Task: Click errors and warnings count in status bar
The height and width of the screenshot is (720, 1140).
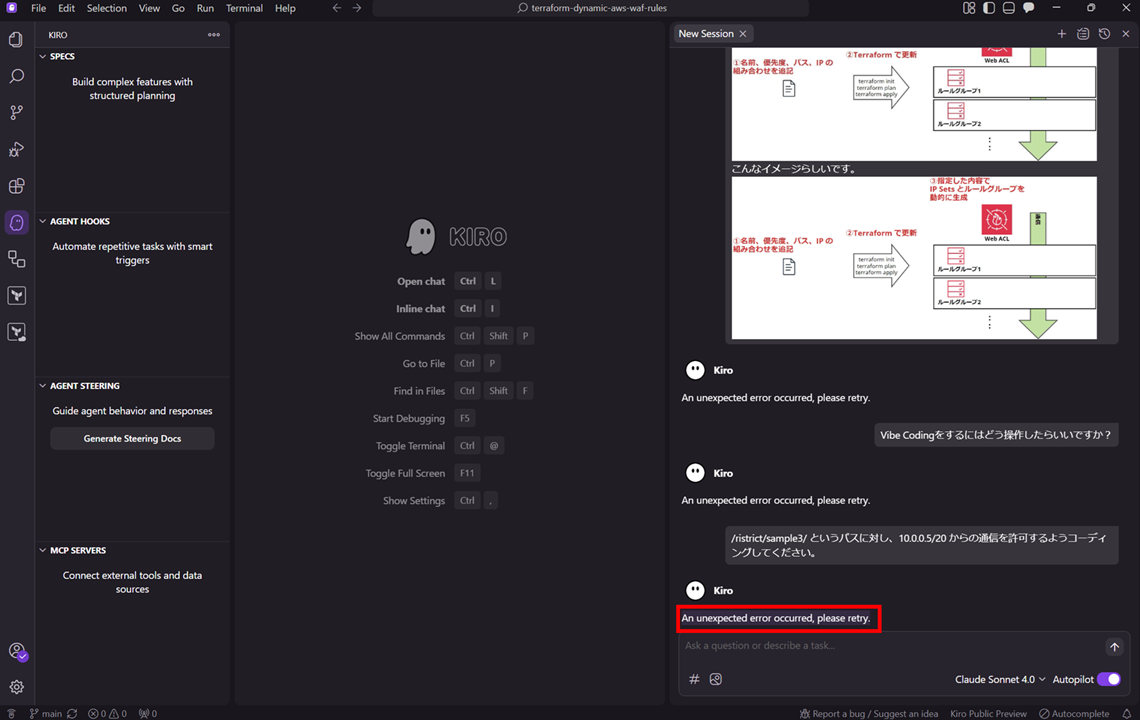Action: click(107, 713)
